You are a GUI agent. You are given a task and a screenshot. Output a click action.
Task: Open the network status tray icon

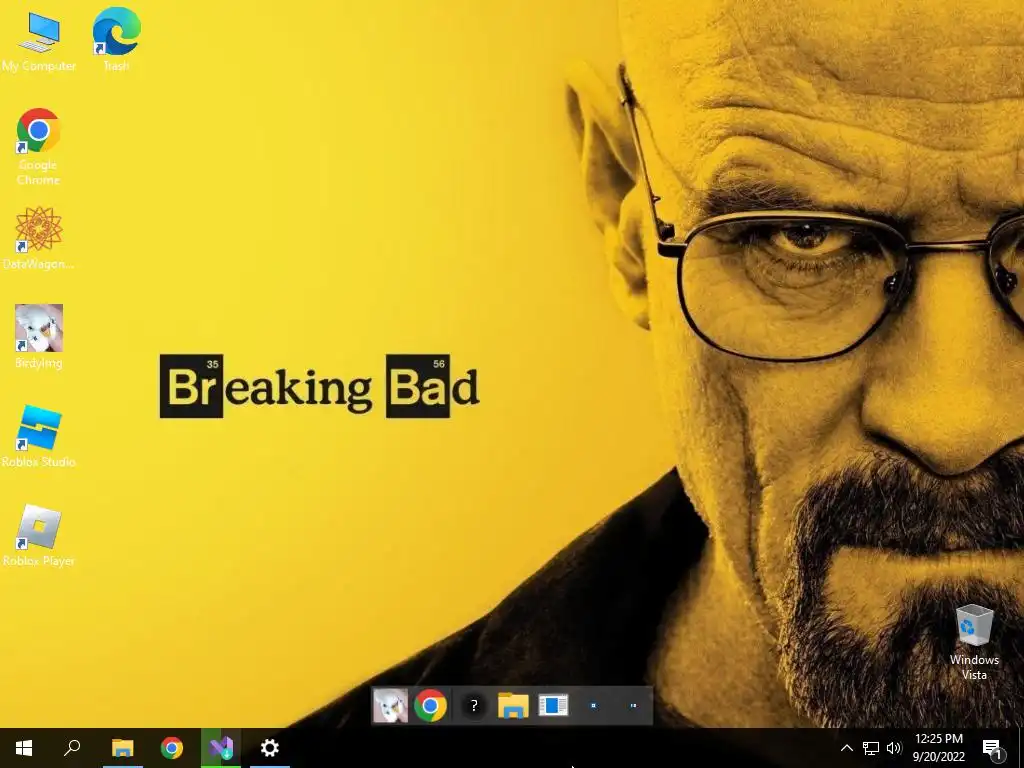[871, 748]
